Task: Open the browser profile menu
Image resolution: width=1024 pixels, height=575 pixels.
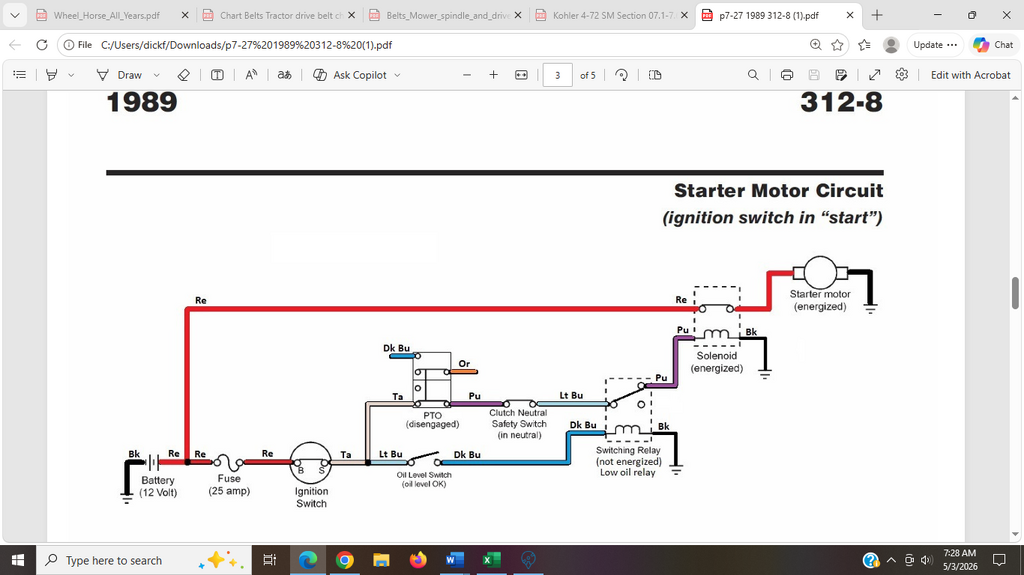Action: [891, 45]
